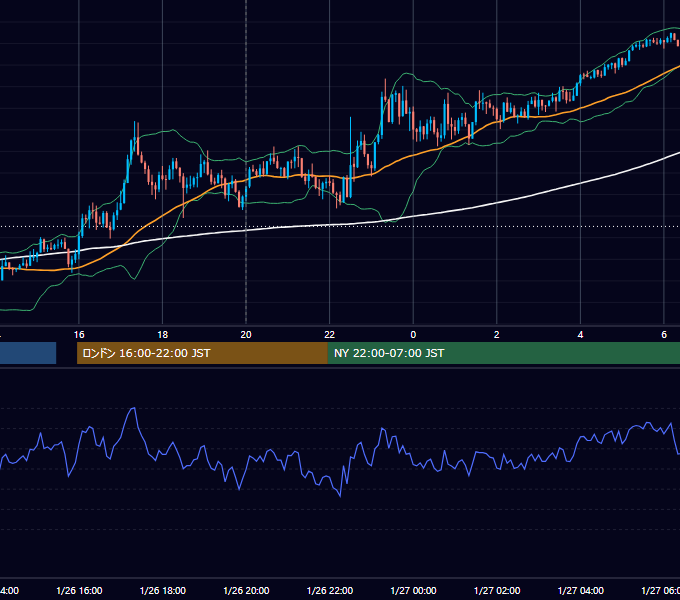Select the 4 hour label on chart axis
Image resolution: width=680 pixels, height=600 pixels.
coord(580,335)
